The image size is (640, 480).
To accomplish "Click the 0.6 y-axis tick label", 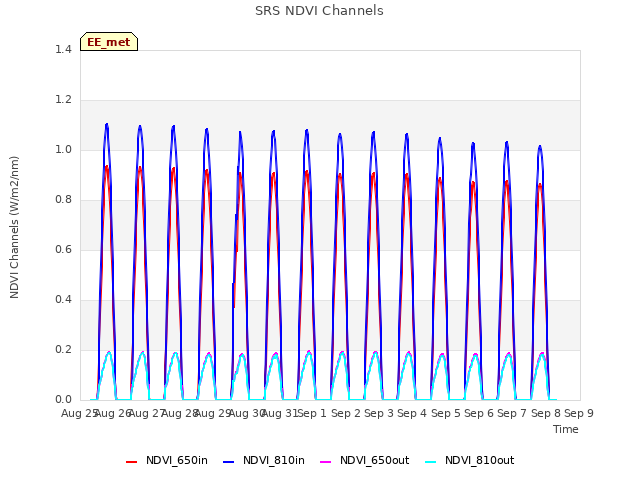I will click(63, 249).
